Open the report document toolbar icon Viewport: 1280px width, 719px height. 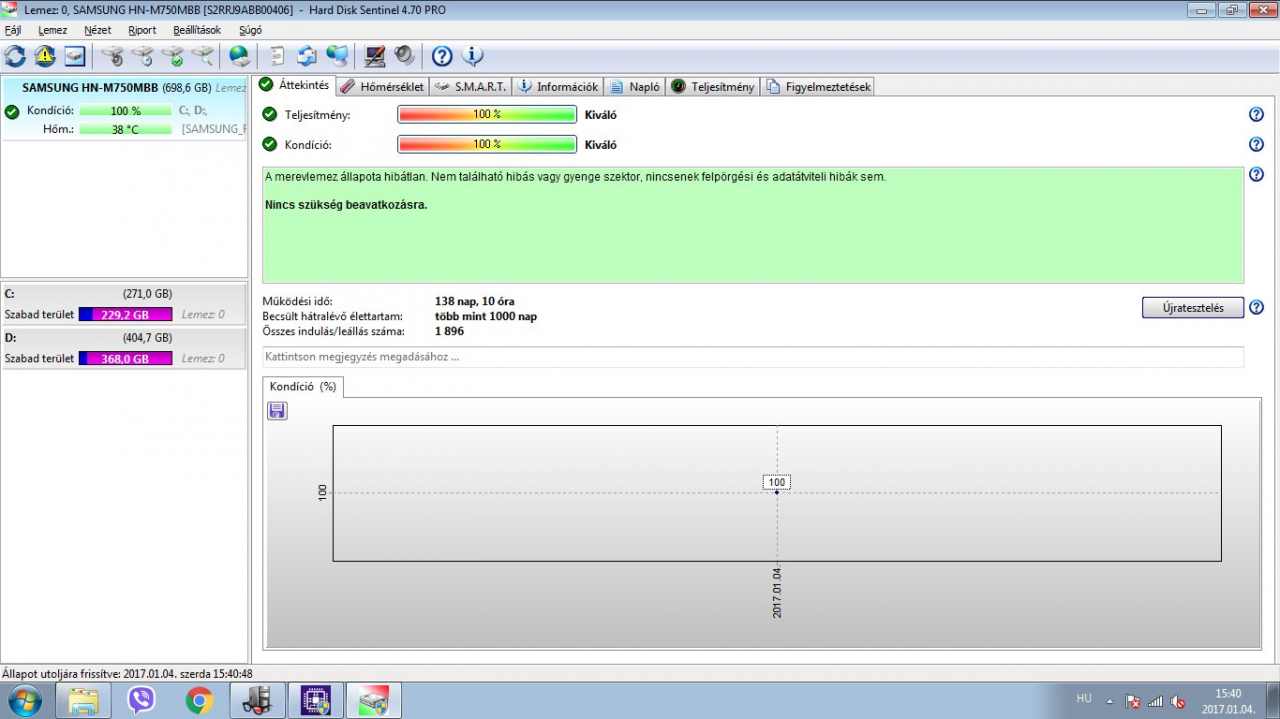coord(277,56)
